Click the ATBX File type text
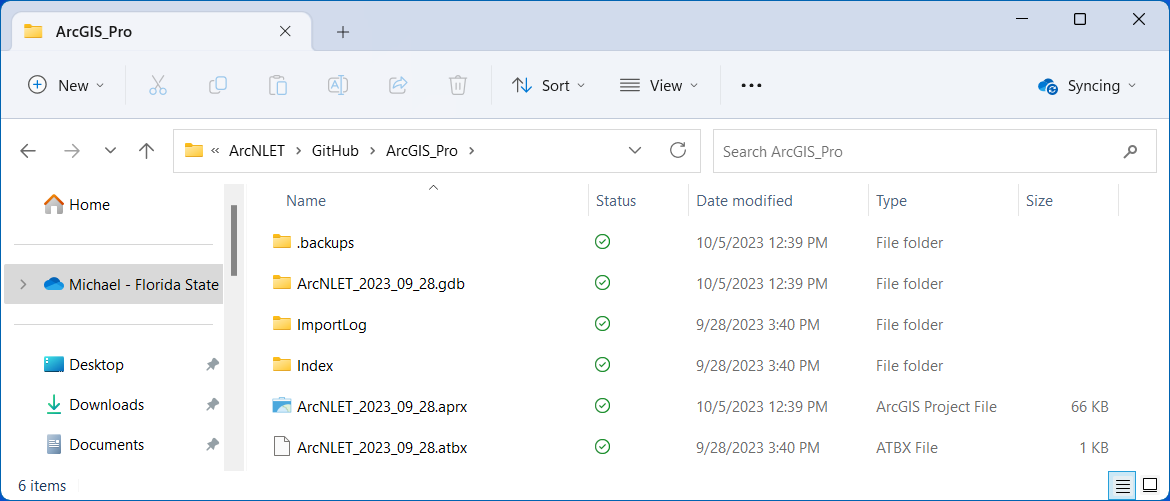This screenshot has height=501, width=1170. click(x=907, y=448)
